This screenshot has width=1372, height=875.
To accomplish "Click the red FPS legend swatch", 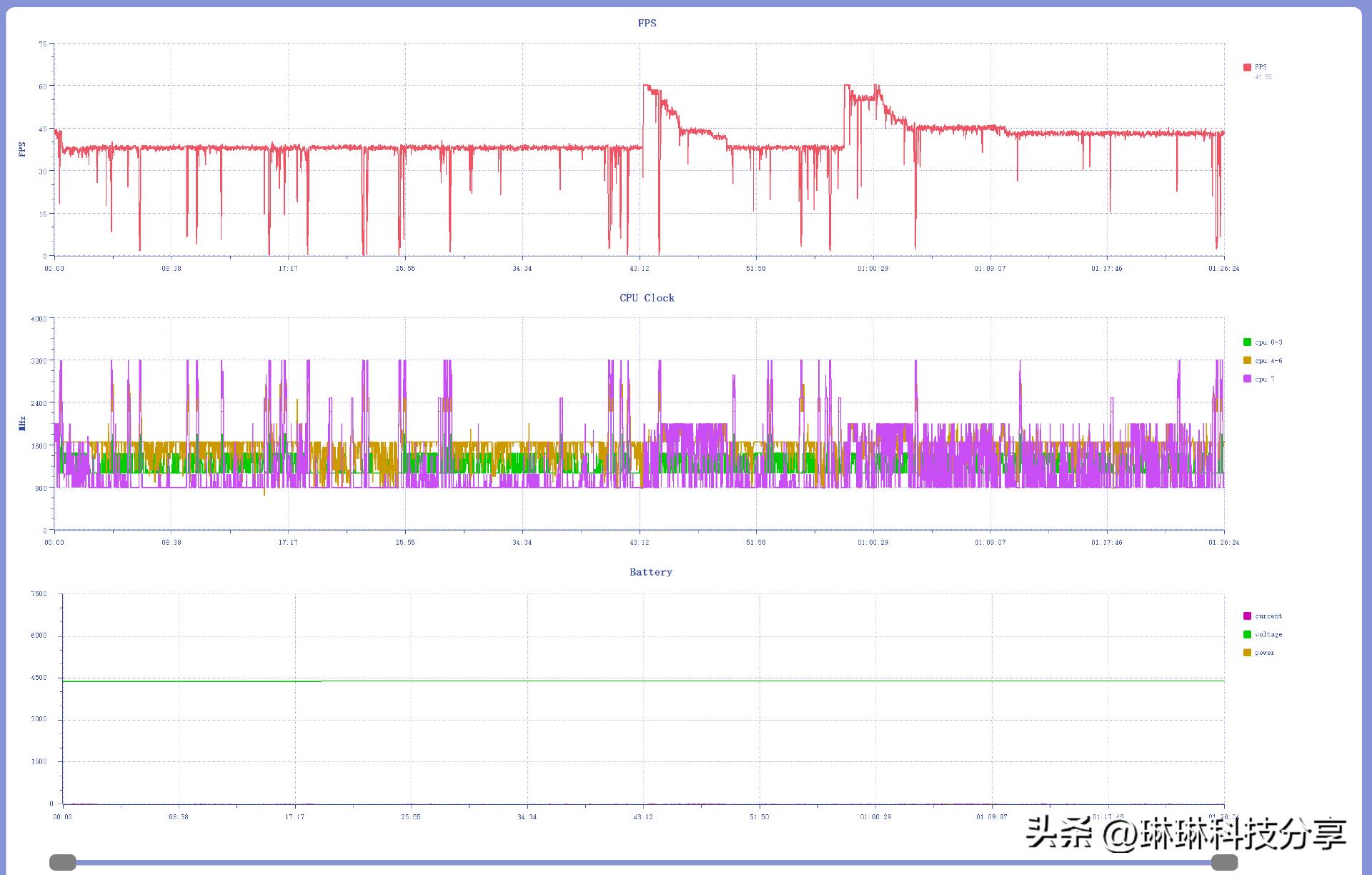I will click(1247, 67).
